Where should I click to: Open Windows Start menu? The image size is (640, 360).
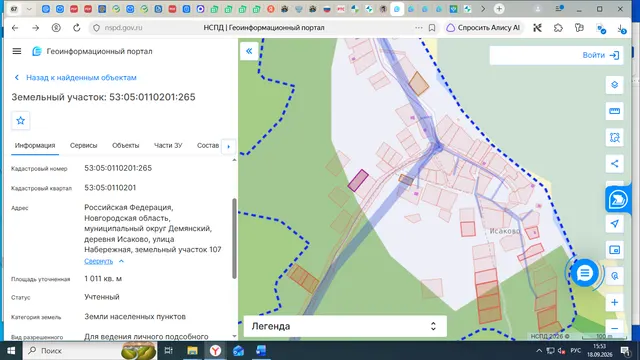coord(11,351)
